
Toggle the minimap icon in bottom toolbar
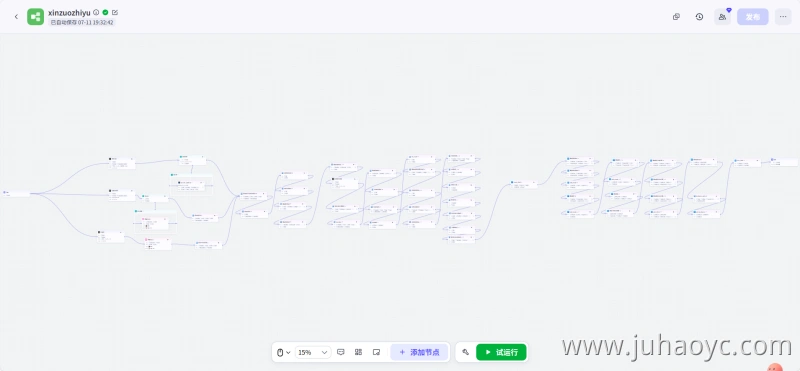click(377, 352)
